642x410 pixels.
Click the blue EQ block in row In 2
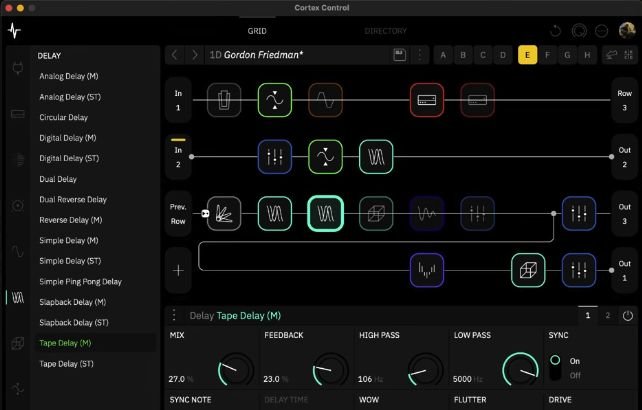pyautogui.click(x=275, y=157)
